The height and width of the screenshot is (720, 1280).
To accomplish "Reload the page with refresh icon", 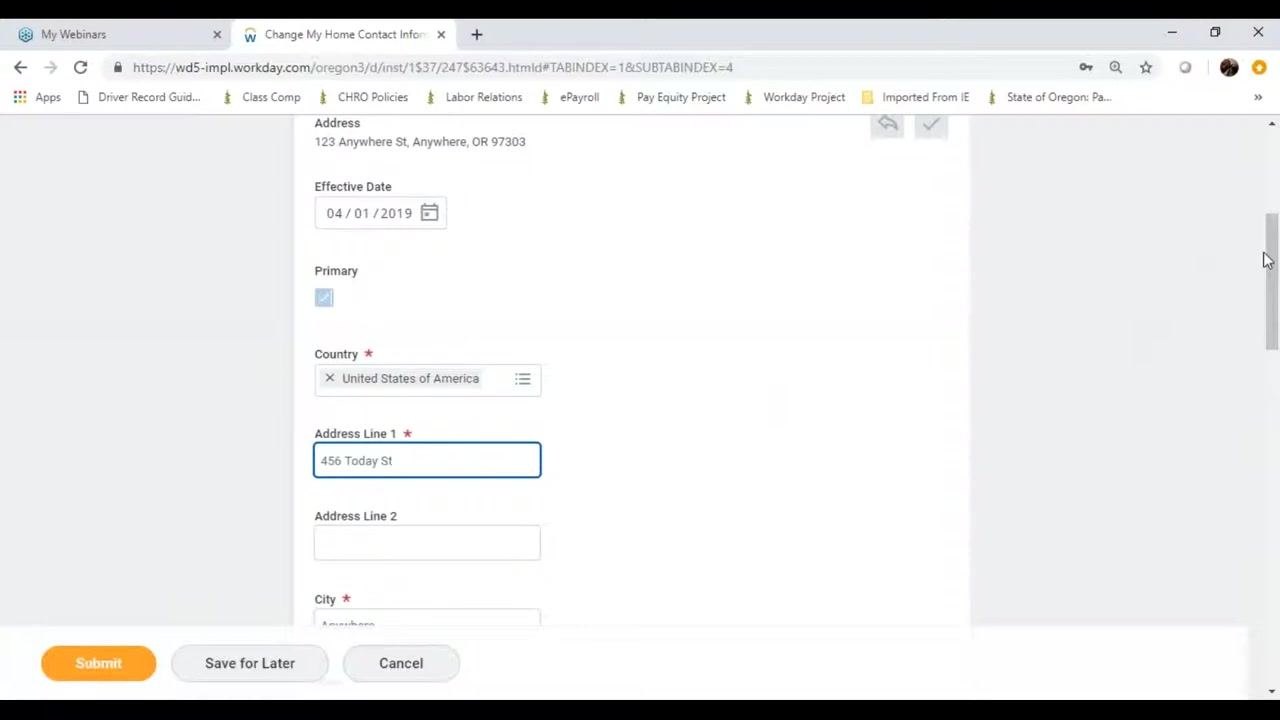I will (x=80, y=67).
